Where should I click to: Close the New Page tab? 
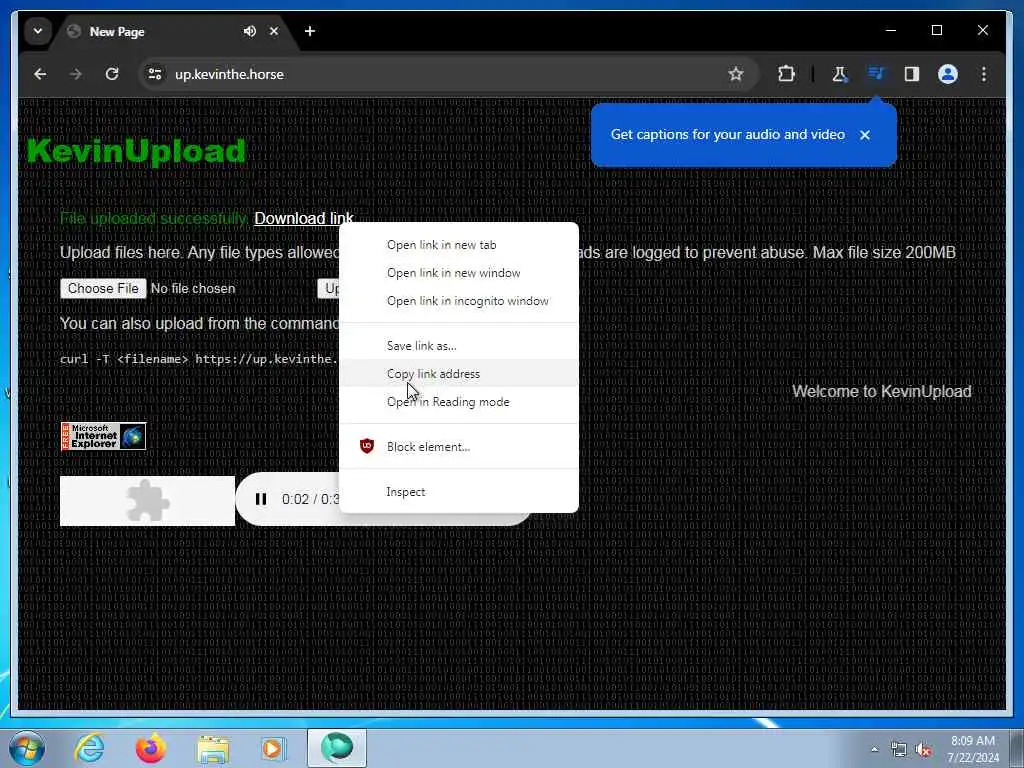point(274,31)
